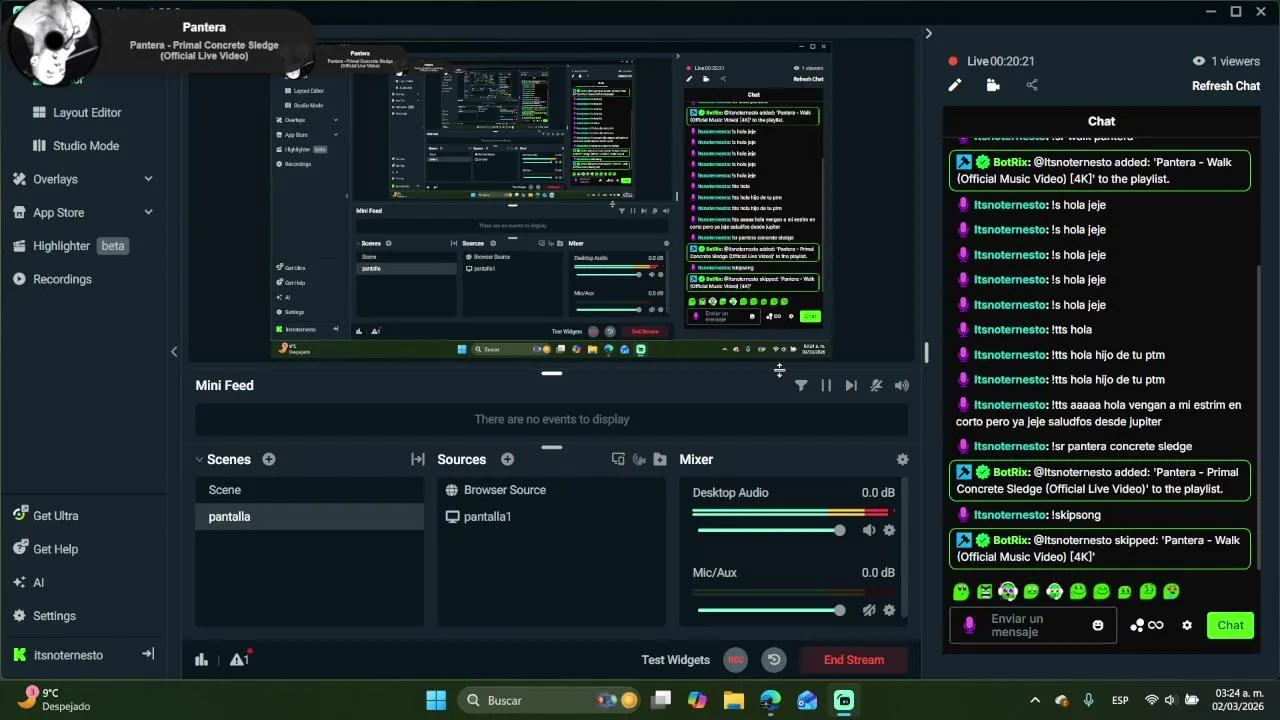Expand the Overlays chevron
Viewport: 1280px width, 720px height.
point(148,179)
